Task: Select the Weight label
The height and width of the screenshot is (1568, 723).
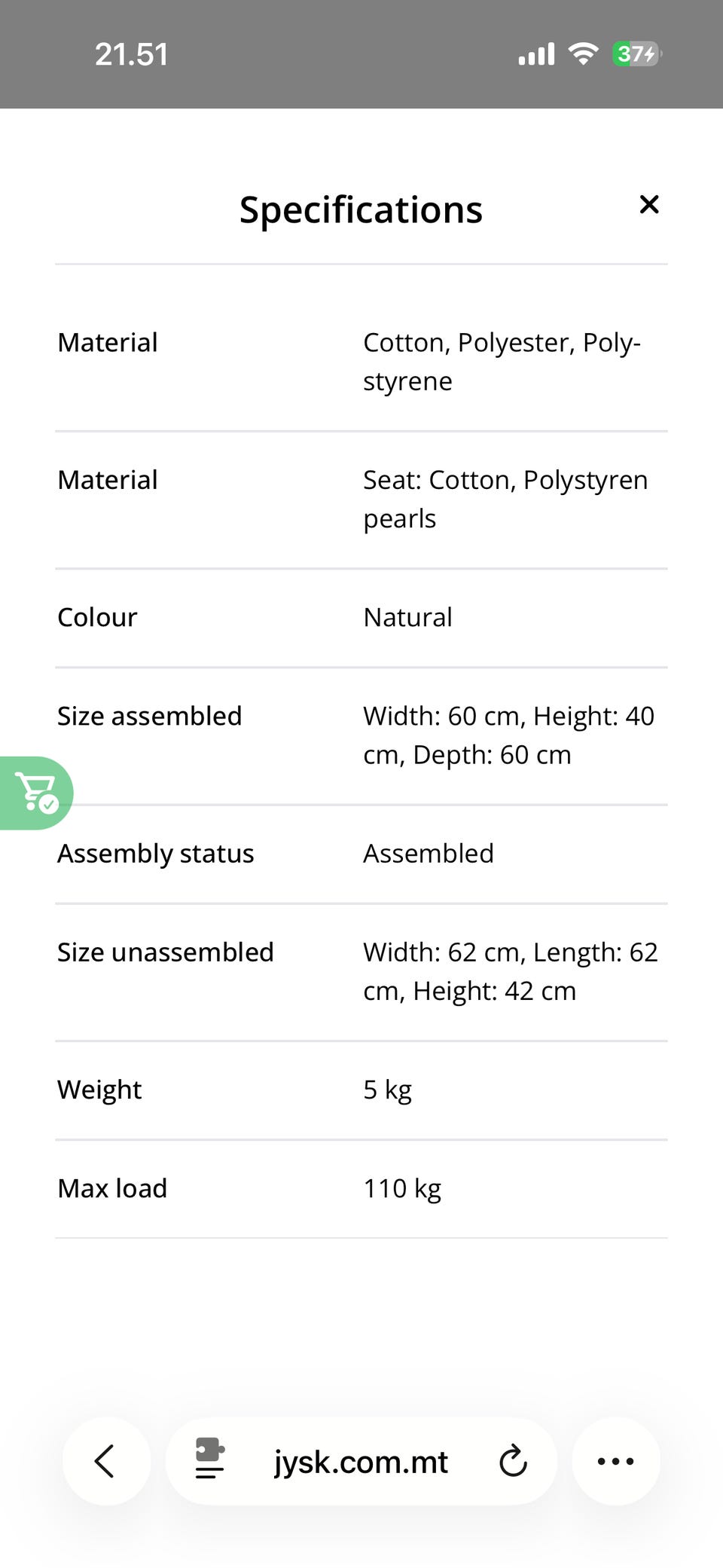Action: 99,1090
